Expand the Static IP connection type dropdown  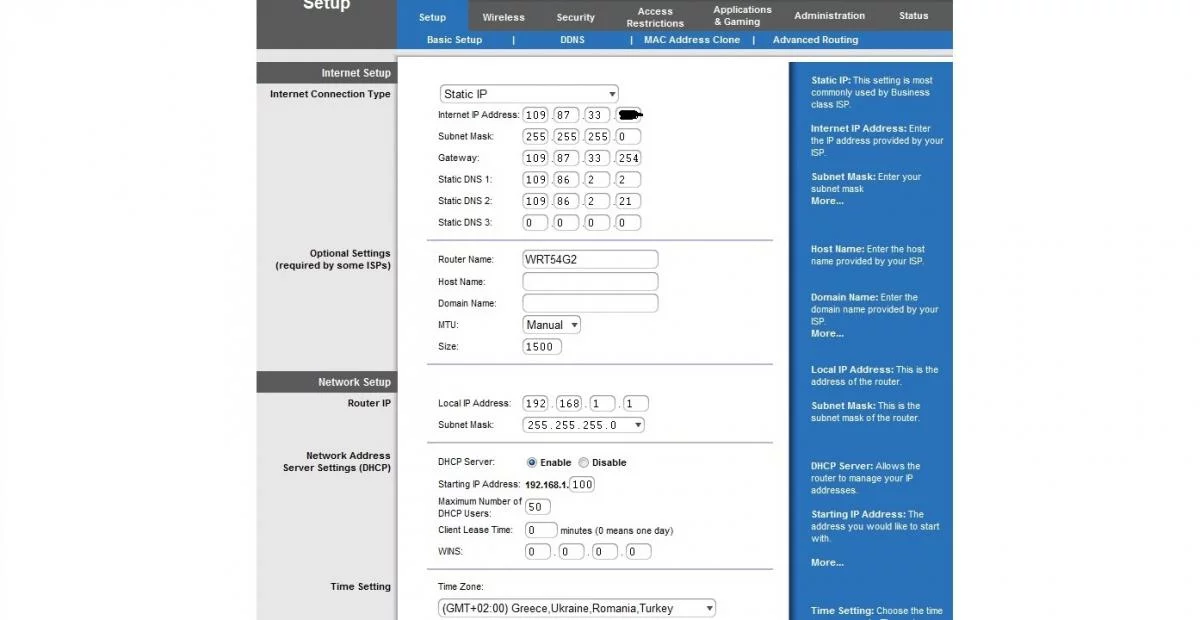click(x=529, y=94)
